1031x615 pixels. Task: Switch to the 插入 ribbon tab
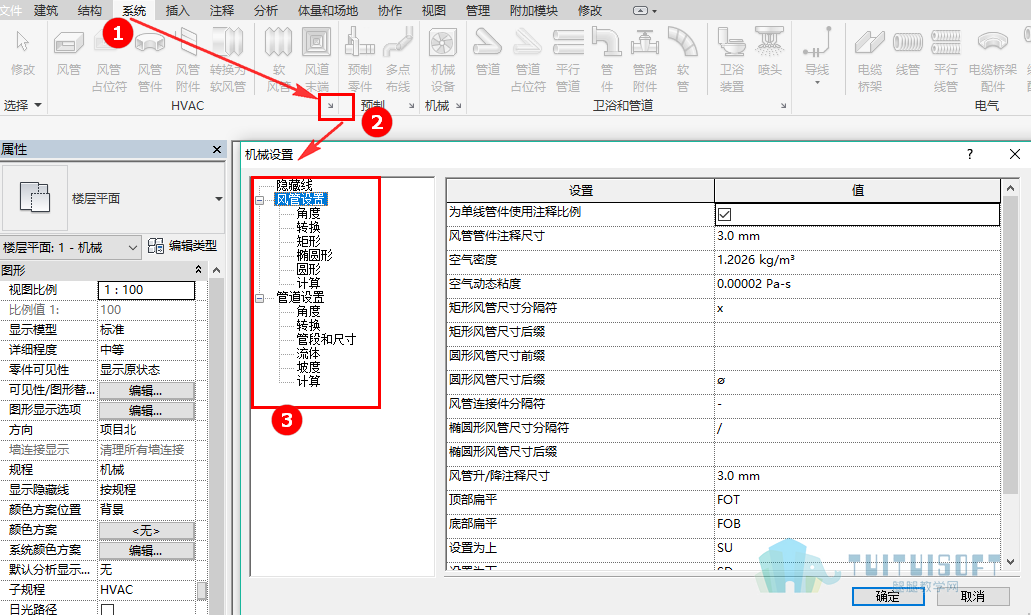click(x=178, y=11)
